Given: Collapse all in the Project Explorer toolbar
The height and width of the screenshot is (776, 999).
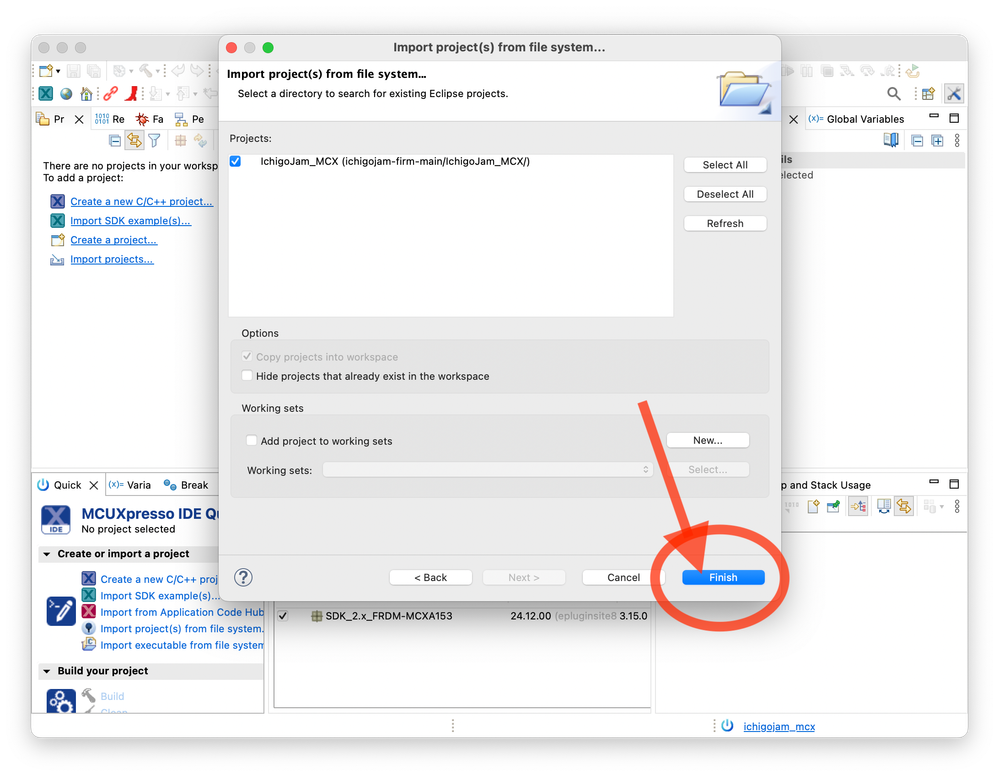Looking at the screenshot, I should coord(115,140).
